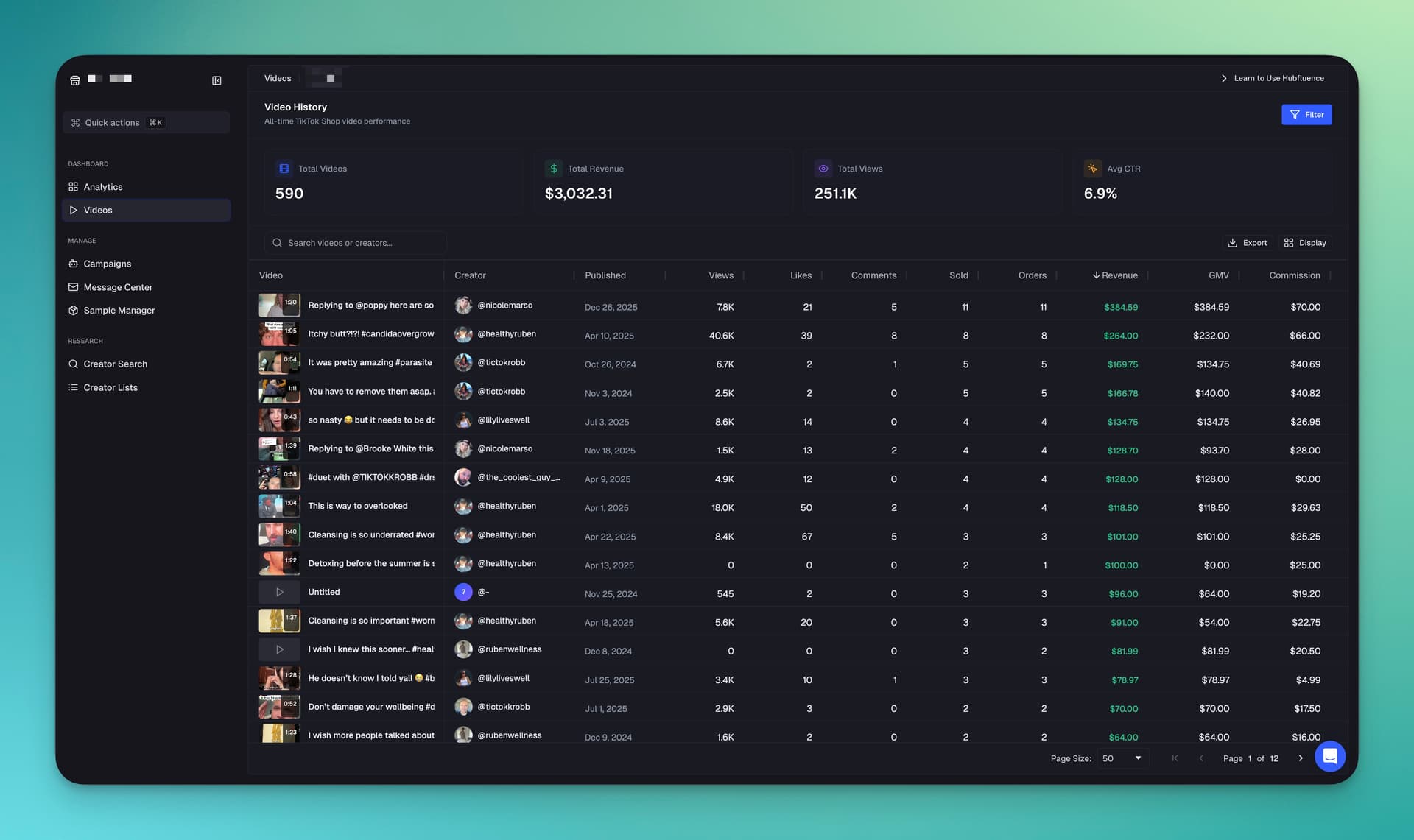Sort the table by GMV column
The width and height of the screenshot is (1414, 840).
[1218, 275]
